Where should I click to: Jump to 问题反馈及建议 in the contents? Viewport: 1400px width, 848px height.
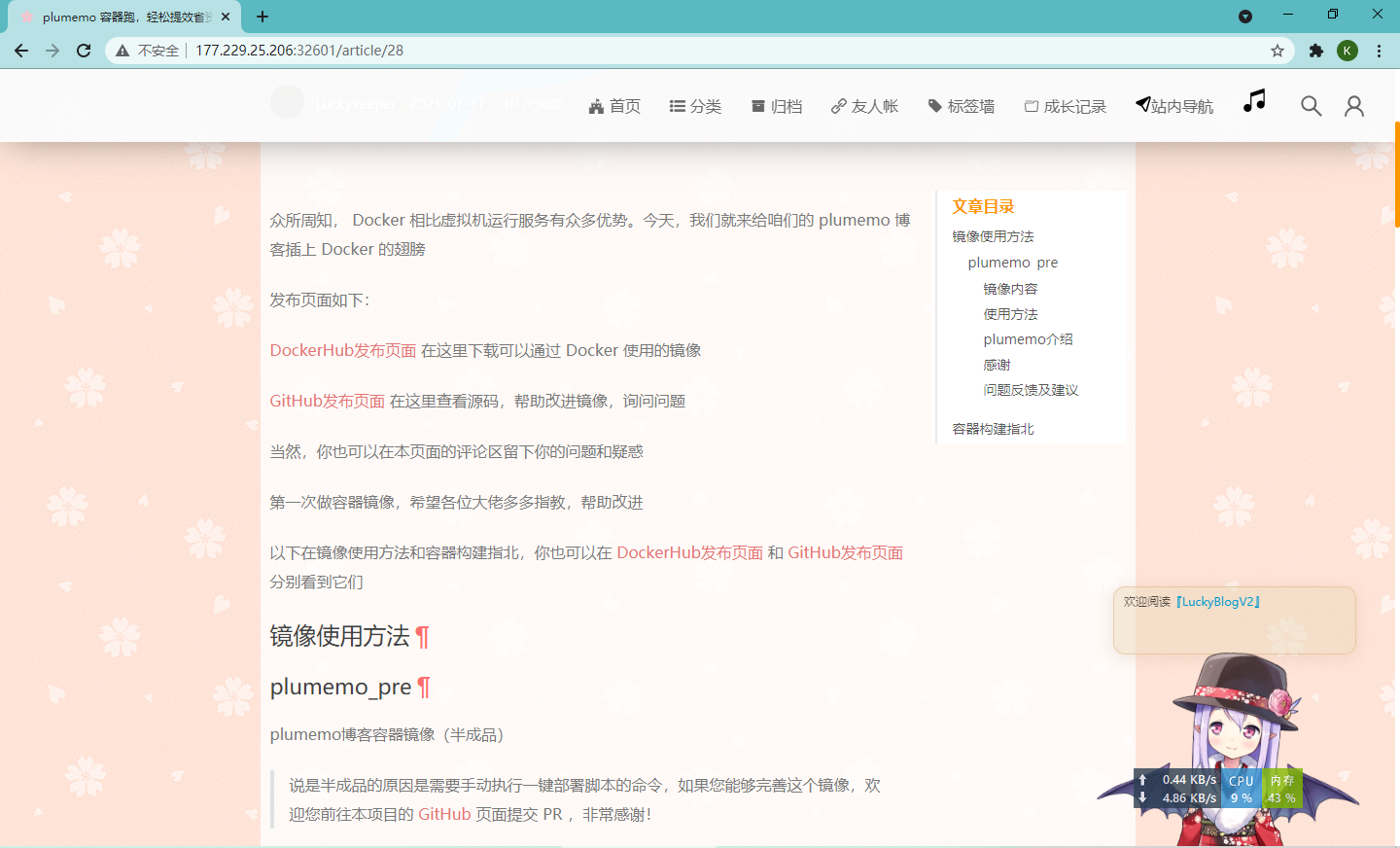pos(1031,390)
